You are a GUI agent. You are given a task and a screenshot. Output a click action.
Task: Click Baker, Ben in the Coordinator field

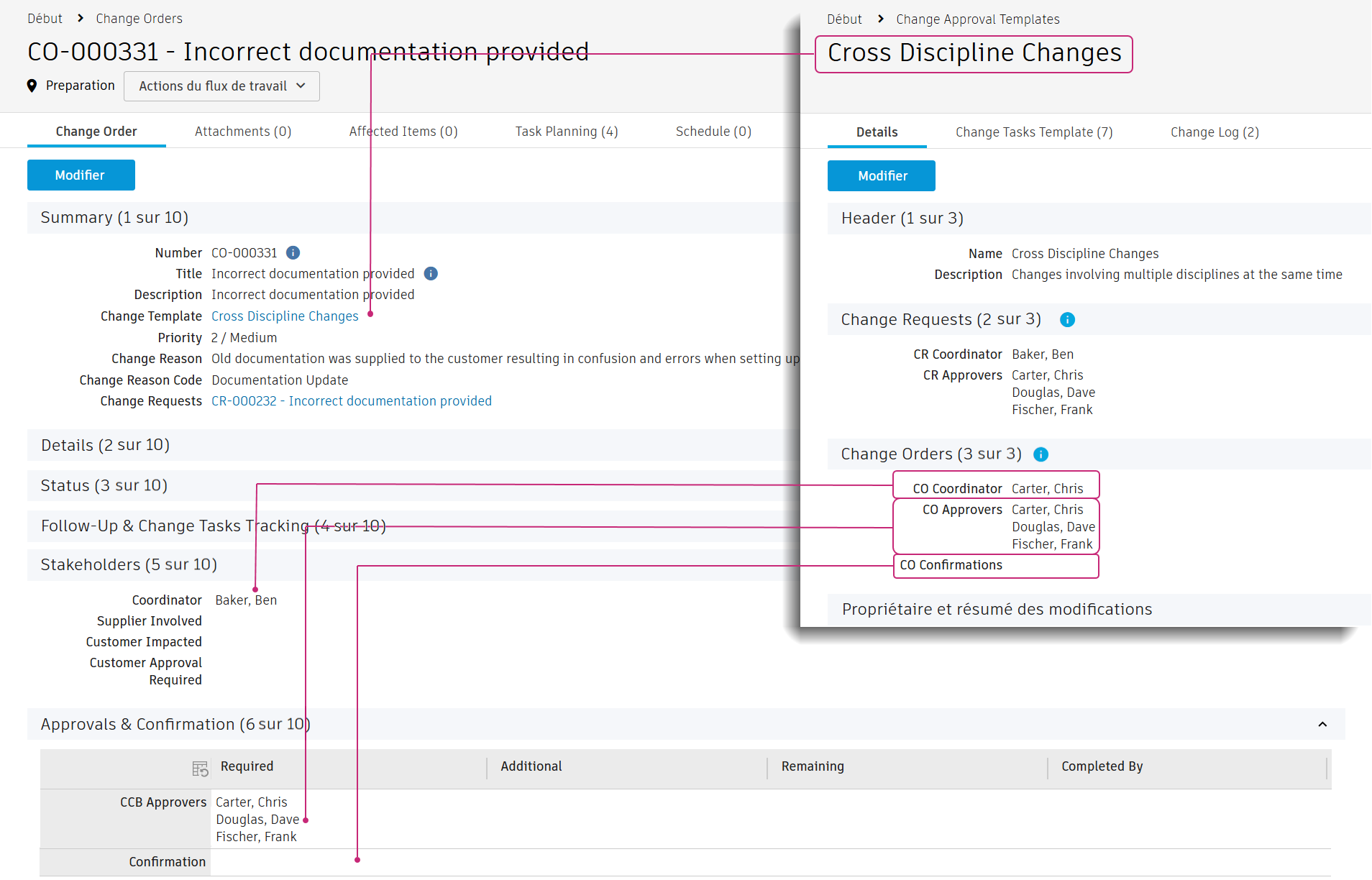(x=246, y=600)
